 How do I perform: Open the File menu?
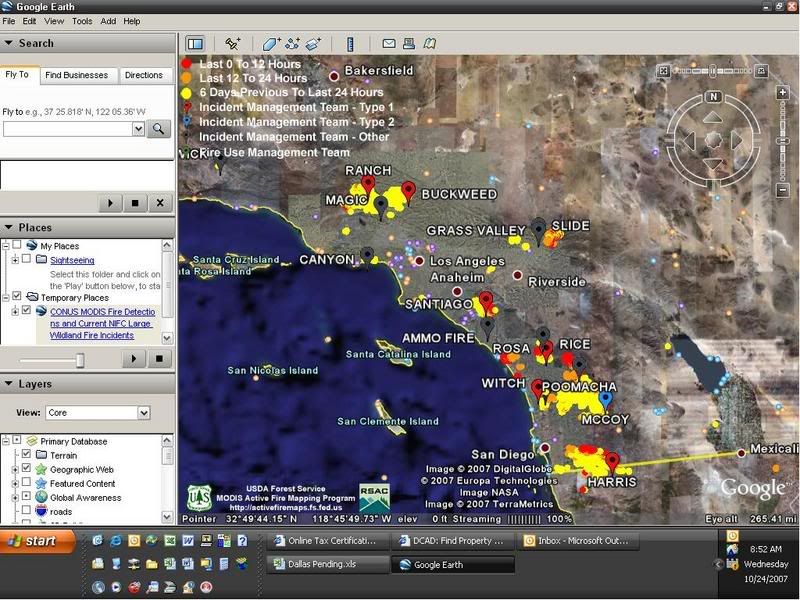pos(9,21)
